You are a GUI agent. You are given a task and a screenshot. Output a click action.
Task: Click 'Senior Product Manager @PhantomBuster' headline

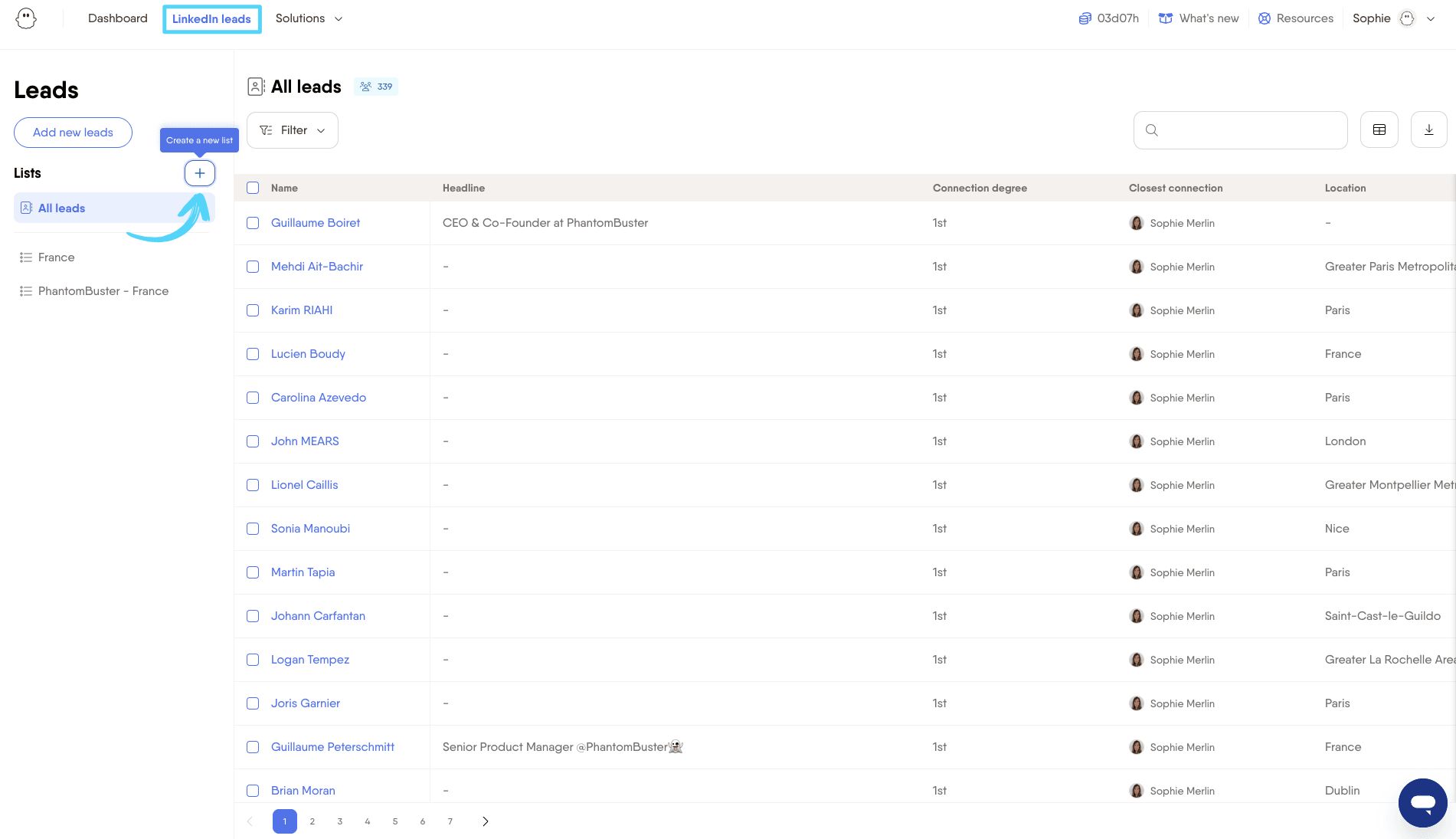562,747
